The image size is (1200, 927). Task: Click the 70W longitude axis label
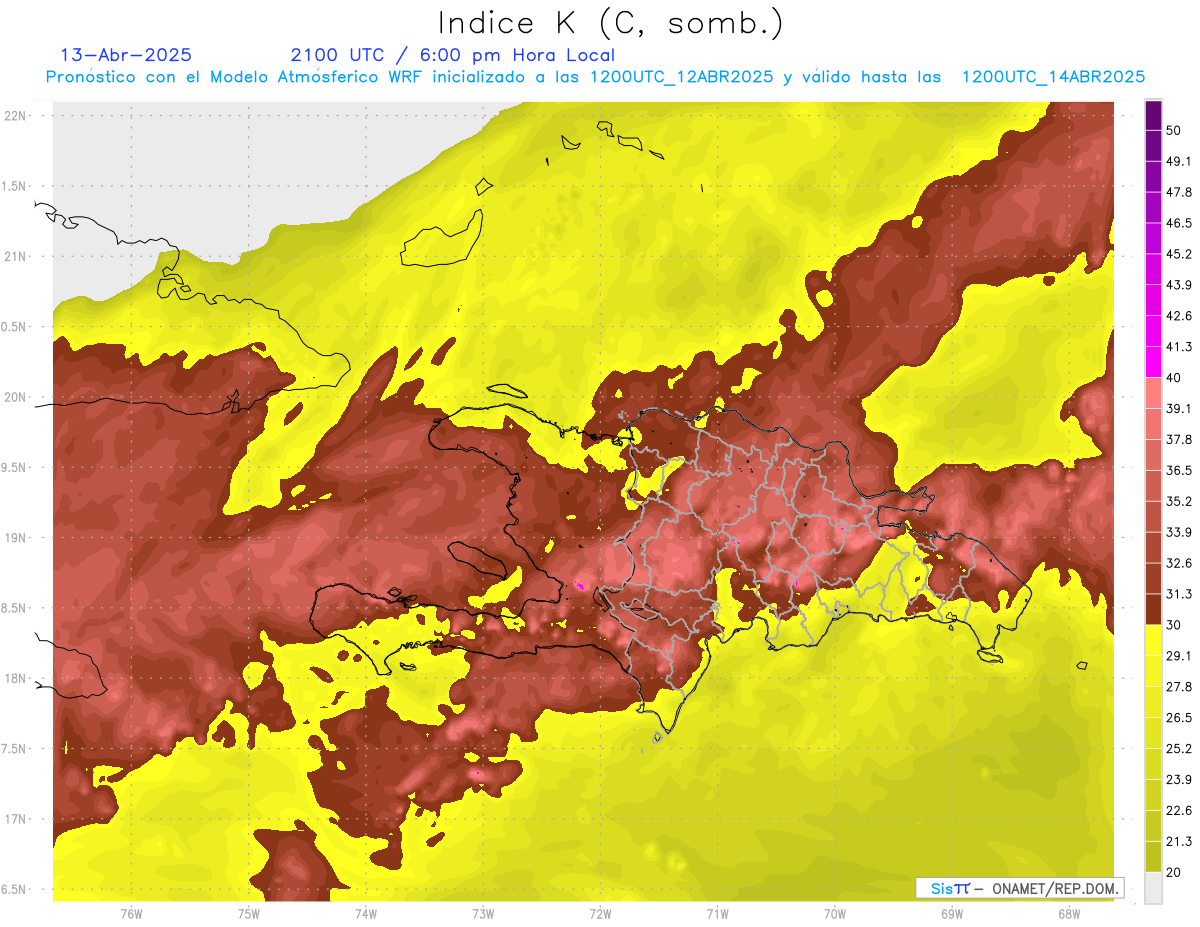pyautogui.click(x=834, y=913)
